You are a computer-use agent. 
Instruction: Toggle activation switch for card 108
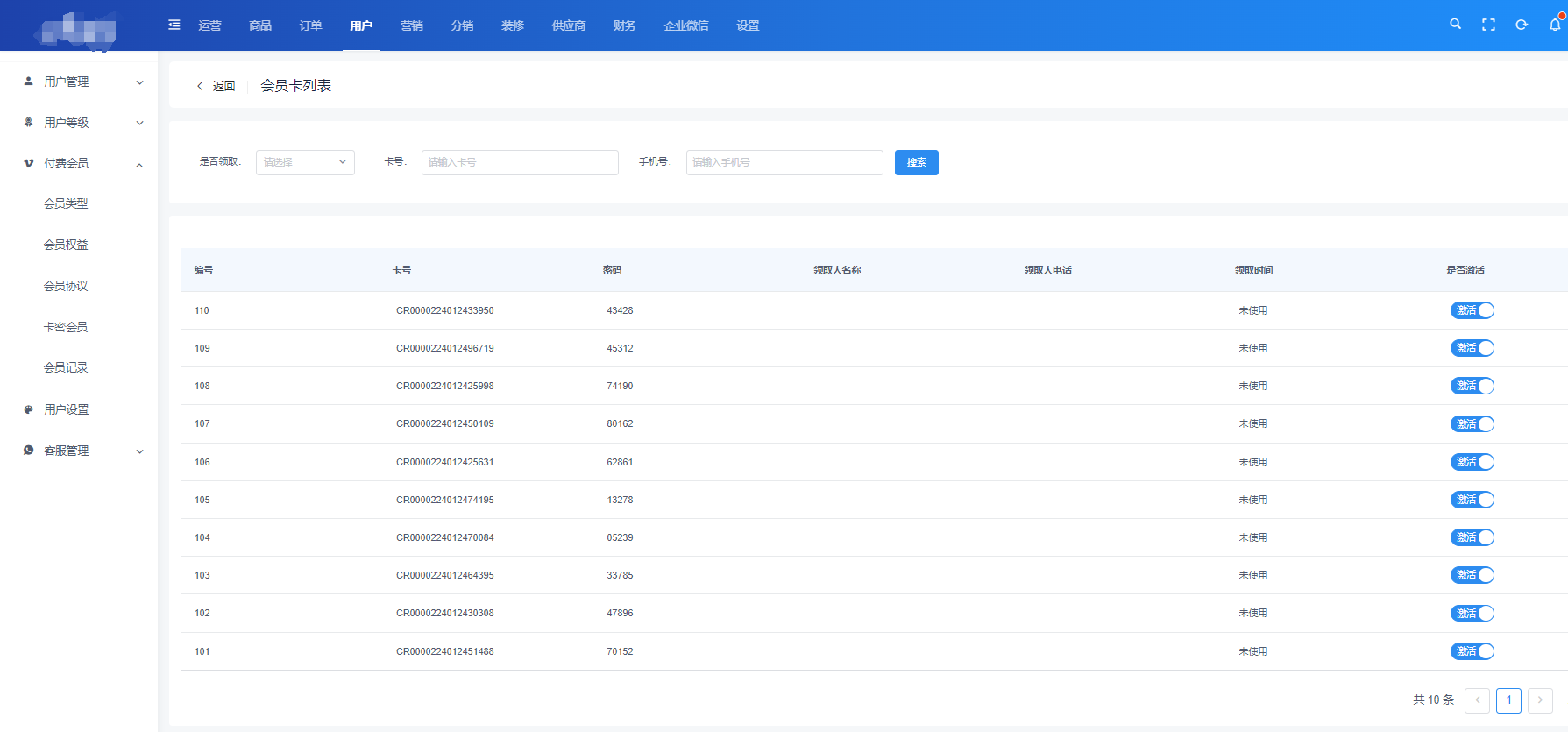pos(1472,386)
